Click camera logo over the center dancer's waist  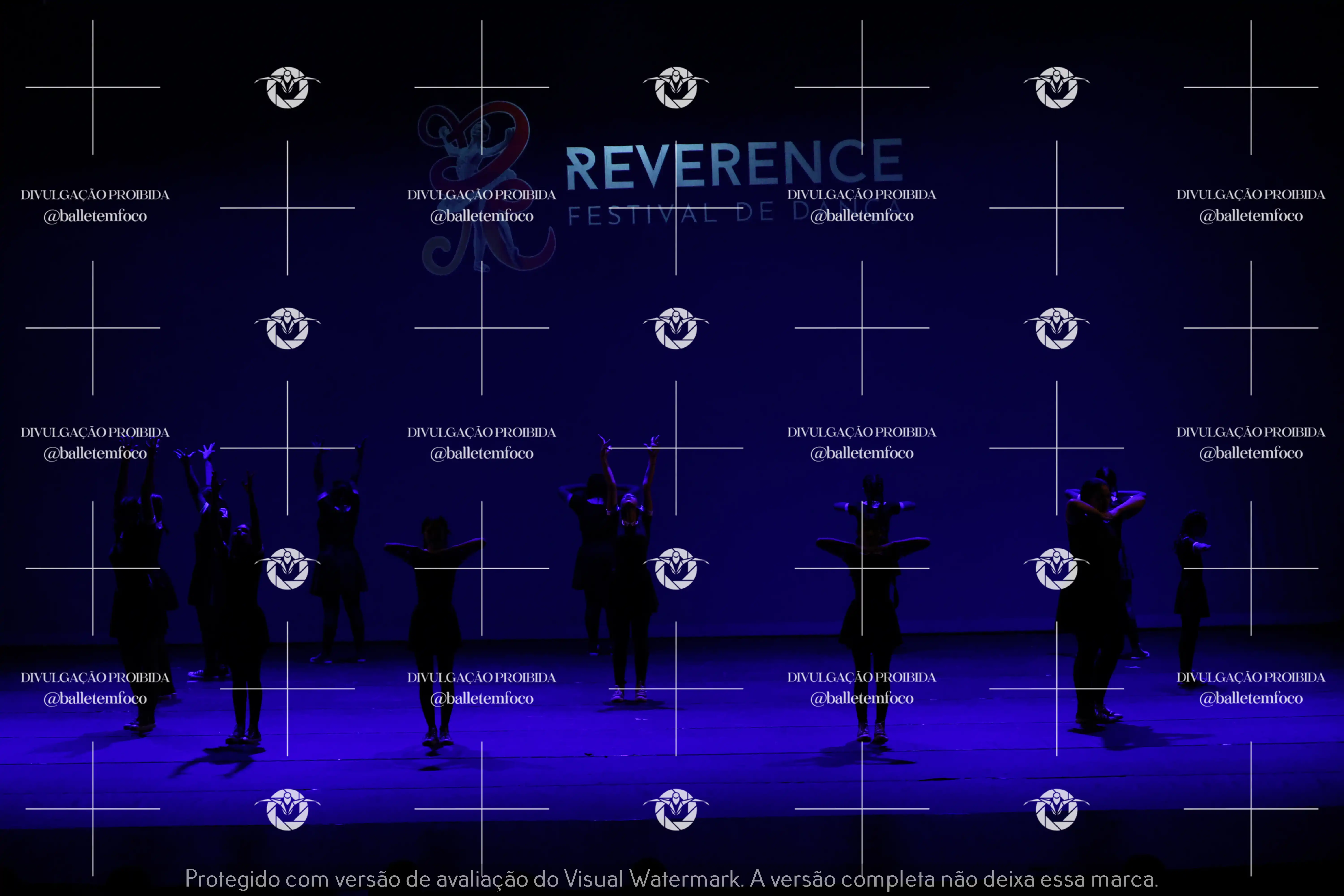676,569
